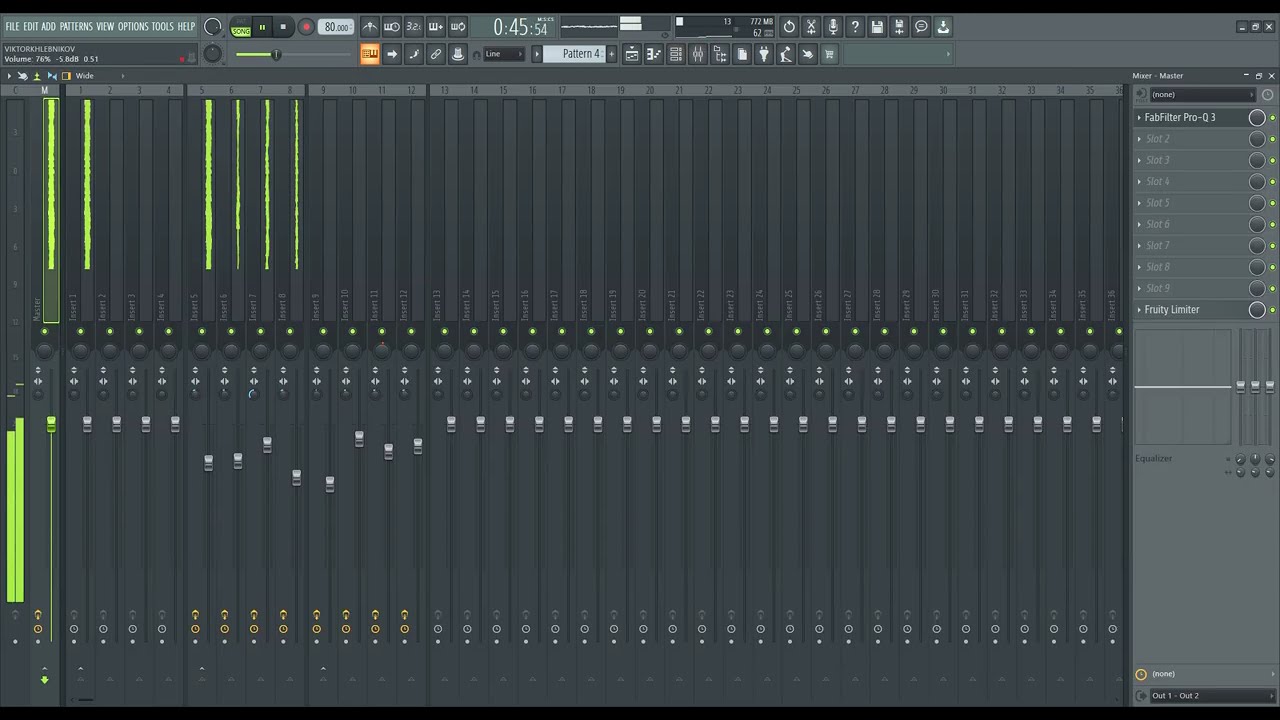Toggle blend recording overdub icon
The height and width of the screenshot is (720, 1280).
point(436,27)
